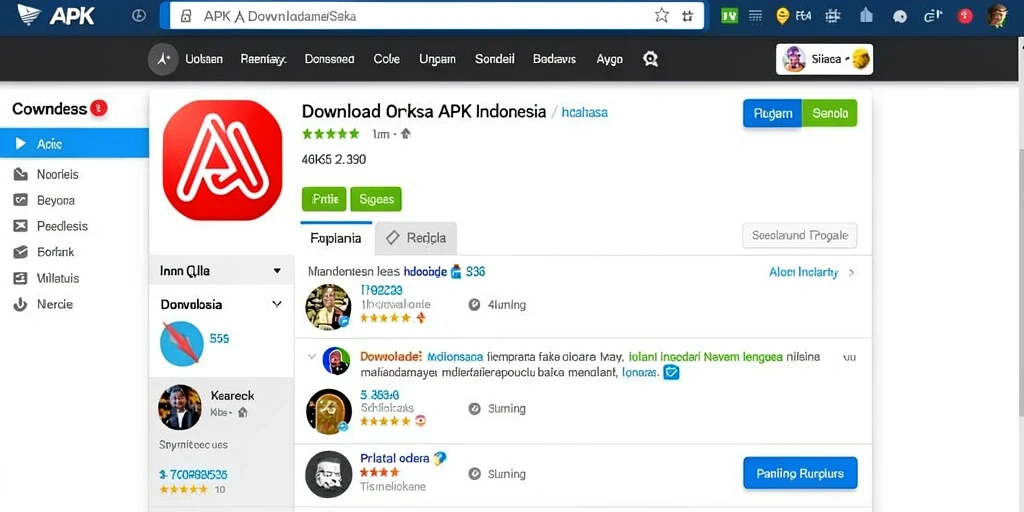The height and width of the screenshot is (512, 1024).
Task: Click the blue 7 price text in left panel
Action: click(x=193, y=475)
